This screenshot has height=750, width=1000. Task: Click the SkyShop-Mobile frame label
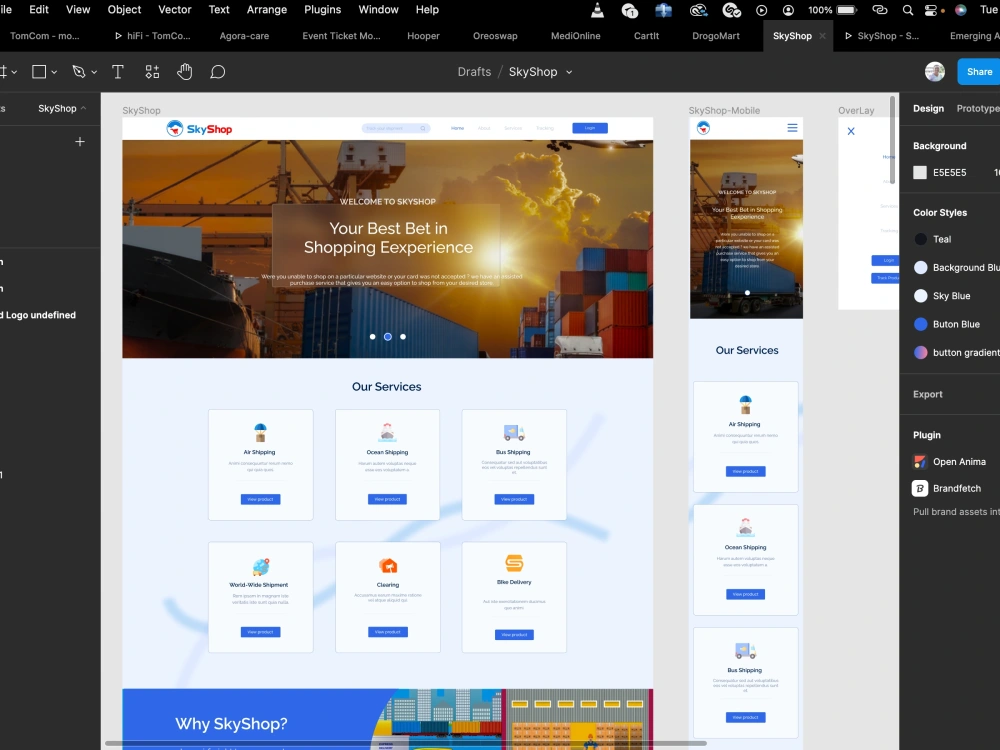coord(724,110)
